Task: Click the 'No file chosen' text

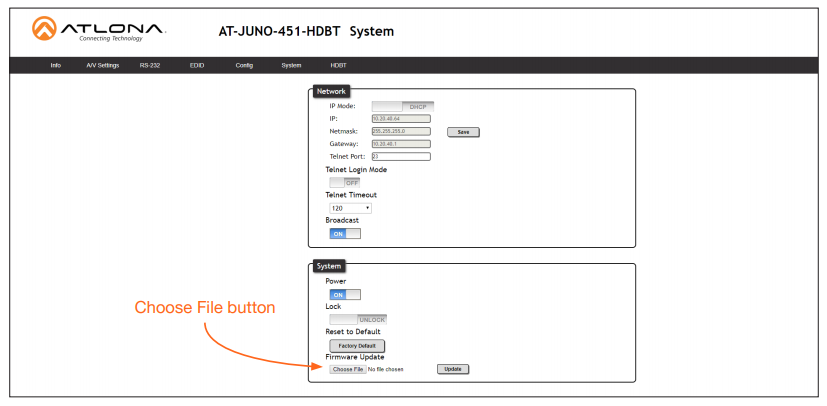Action: 386,370
